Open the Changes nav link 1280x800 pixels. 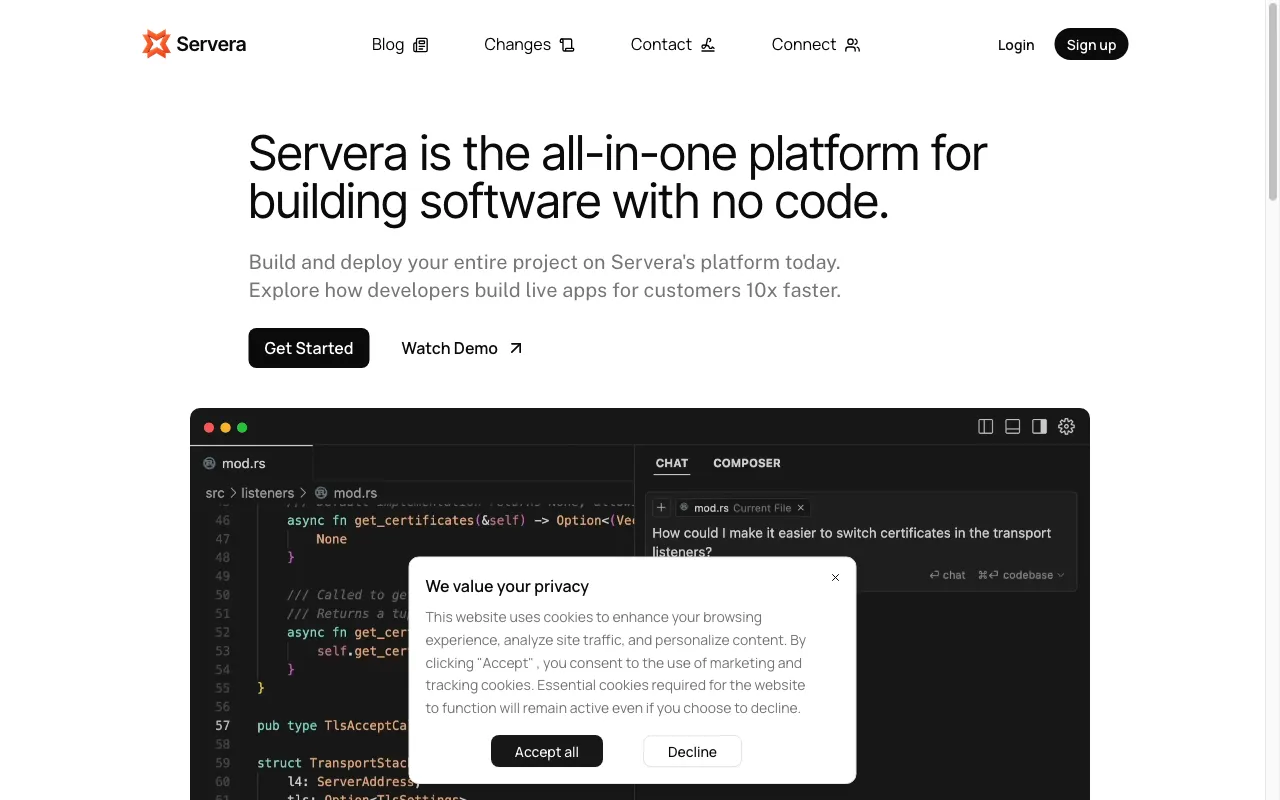point(529,45)
